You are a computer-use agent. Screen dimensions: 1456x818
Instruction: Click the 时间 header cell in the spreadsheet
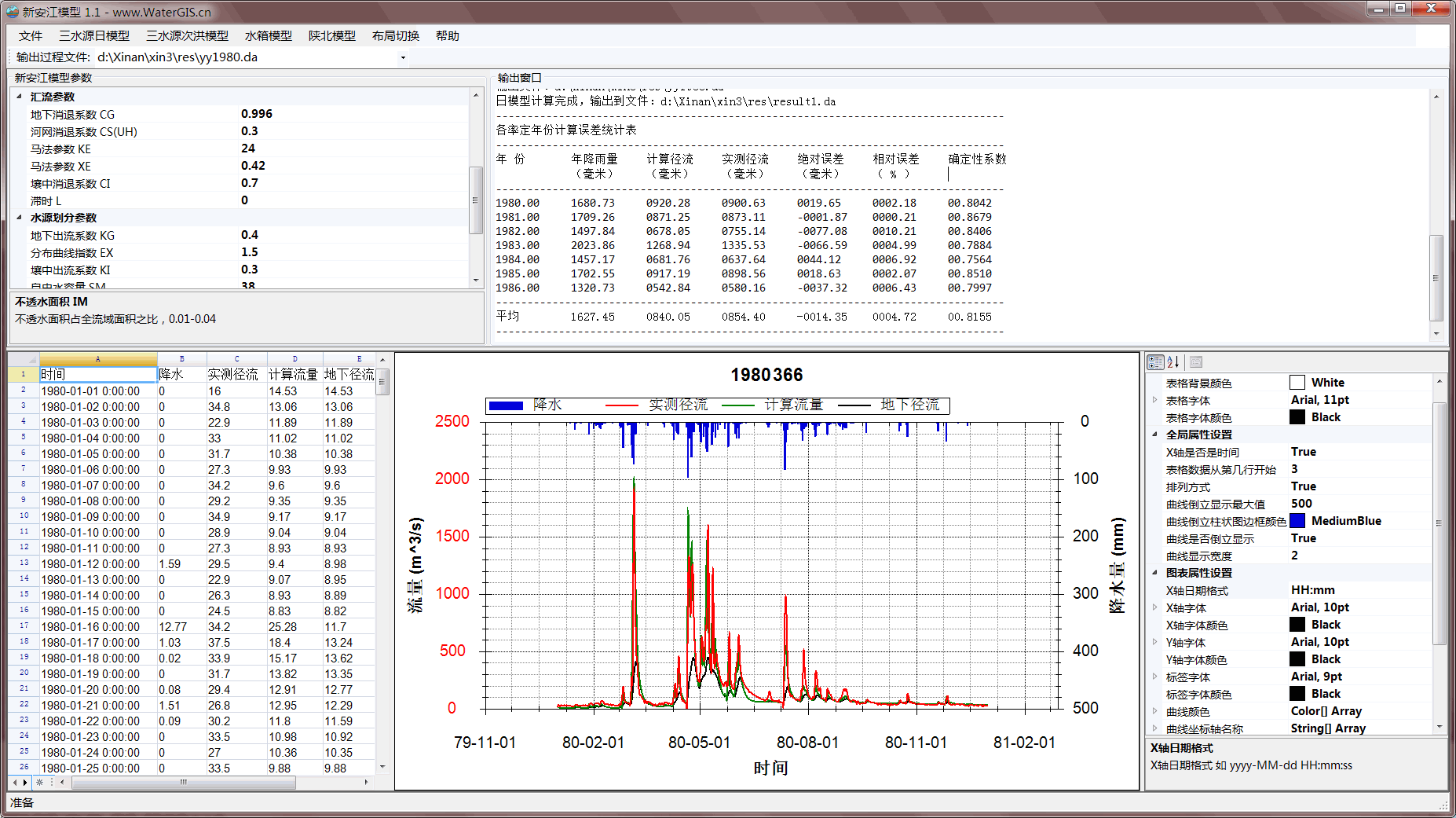(x=97, y=375)
